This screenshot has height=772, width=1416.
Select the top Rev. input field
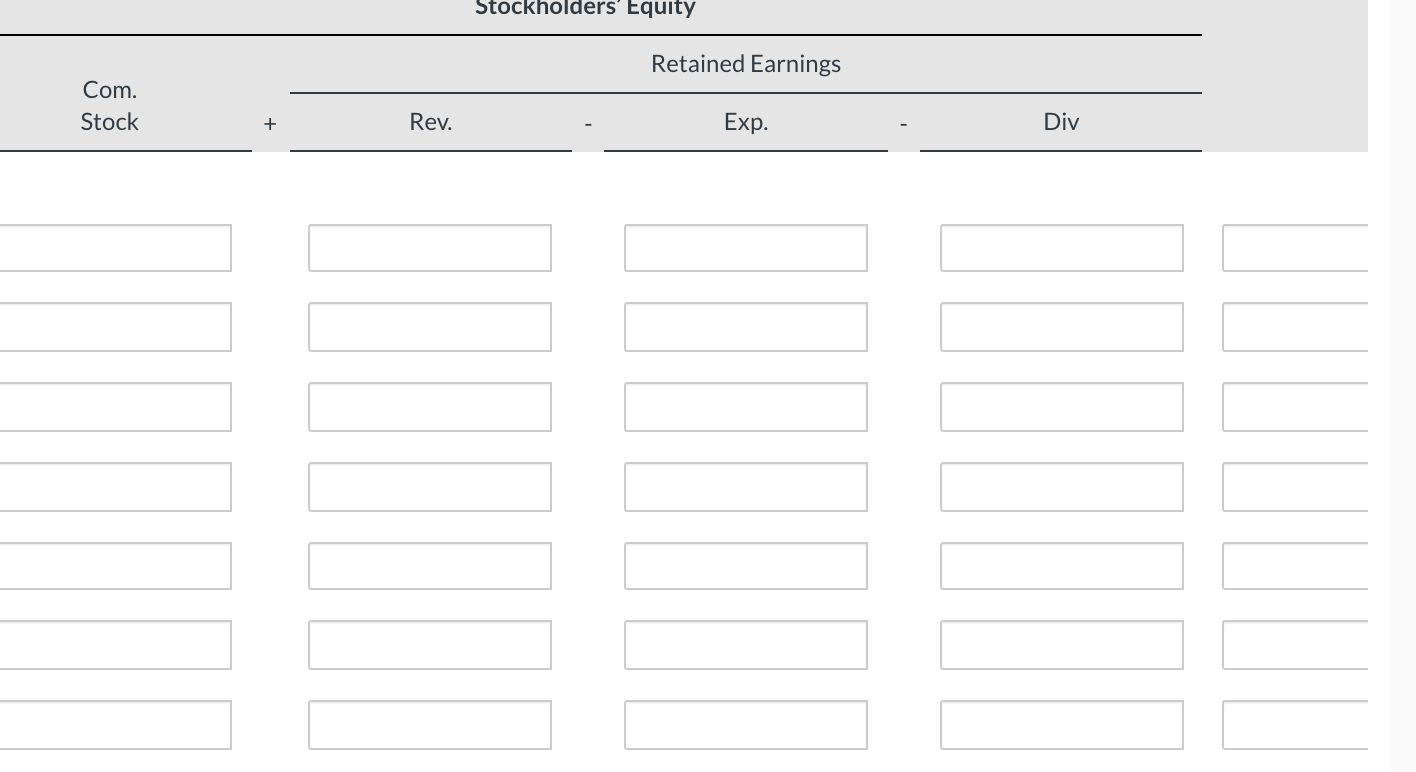tap(430, 247)
